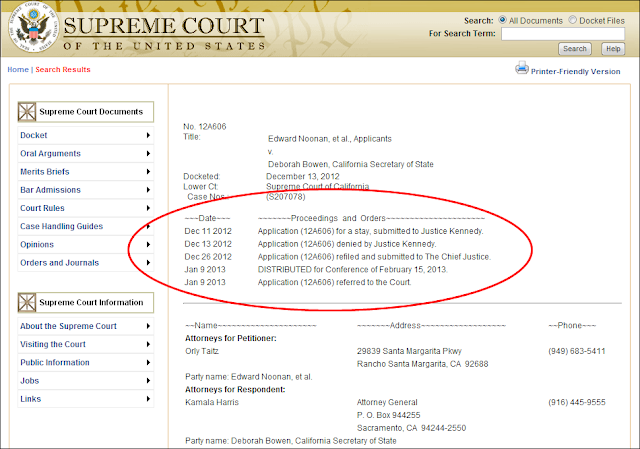Click the case number 'No. 12A606'
Viewport: 640px width, 449px height.
[x=204, y=127]
